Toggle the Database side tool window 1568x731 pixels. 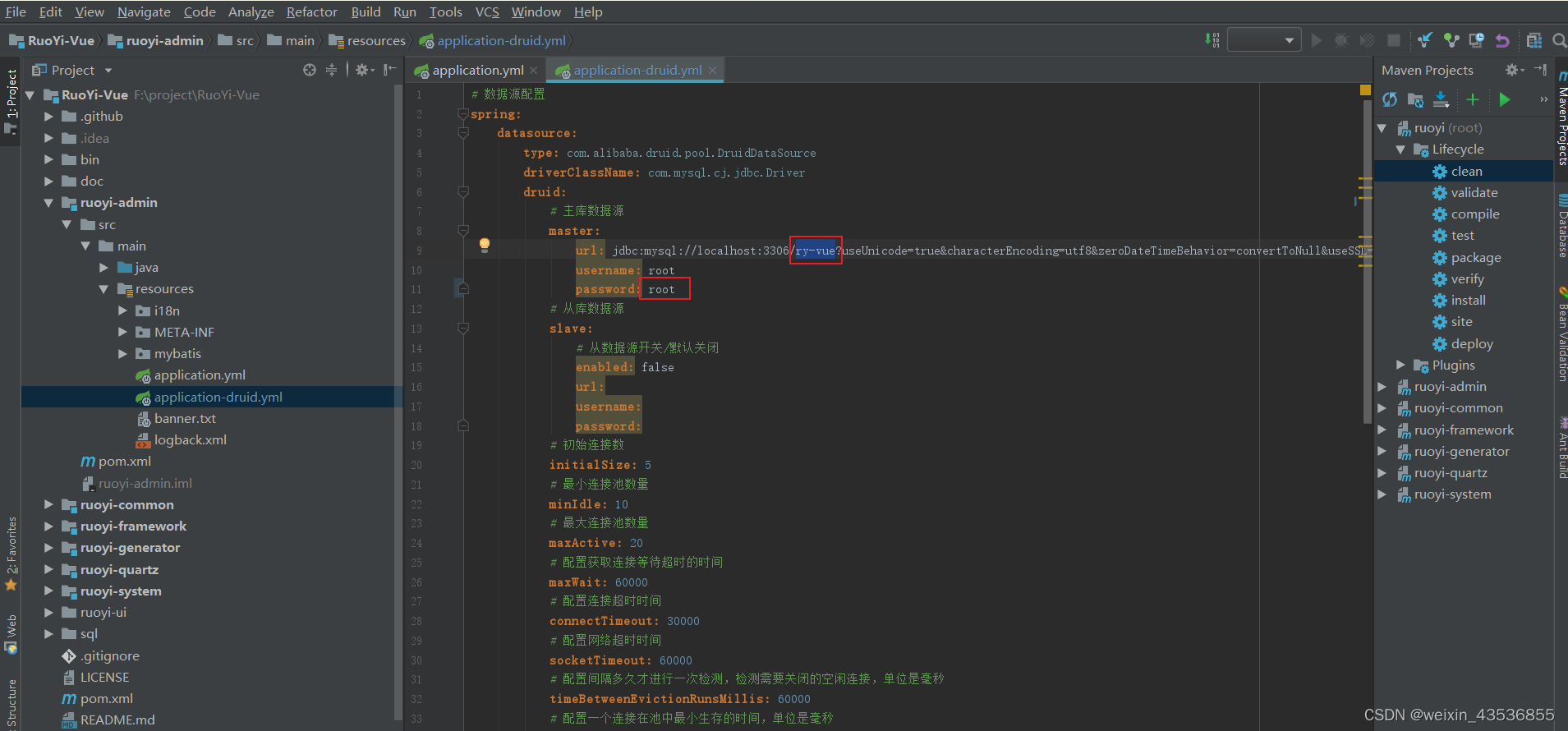[x=1561, y=226]
